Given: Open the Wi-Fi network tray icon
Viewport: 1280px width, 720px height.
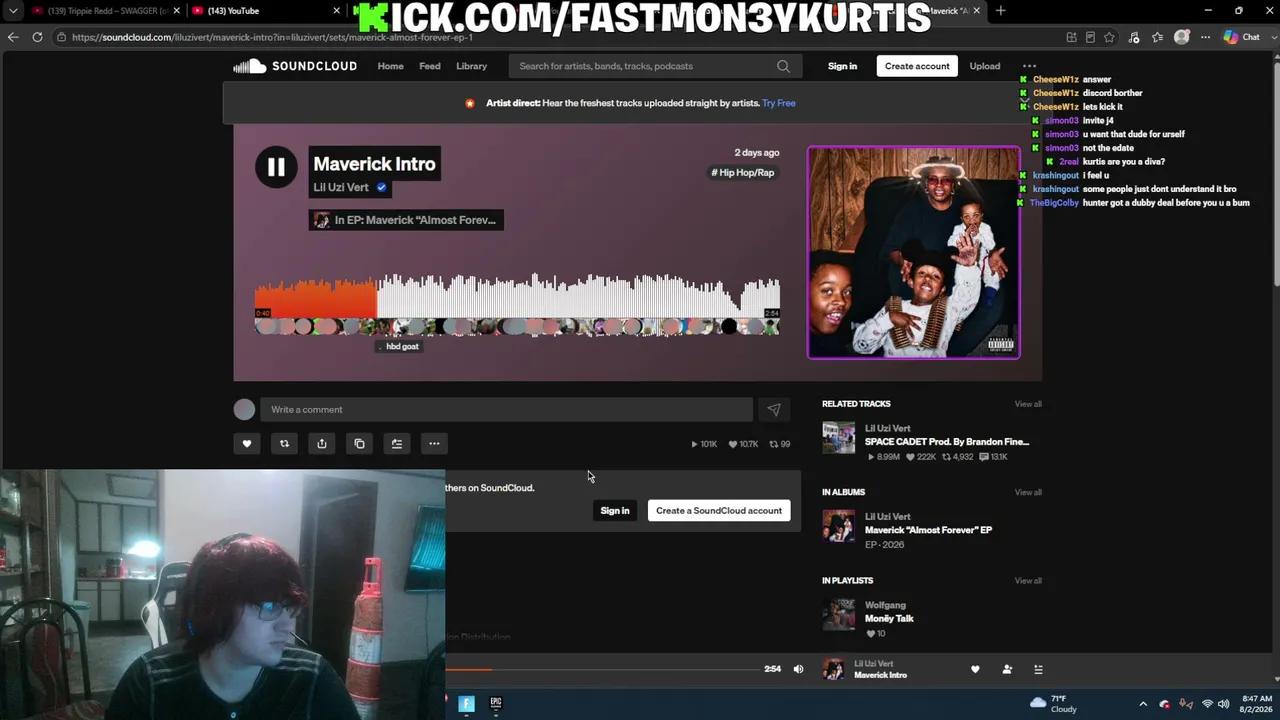Looking at the screenshot, I should pos(1207,704).
